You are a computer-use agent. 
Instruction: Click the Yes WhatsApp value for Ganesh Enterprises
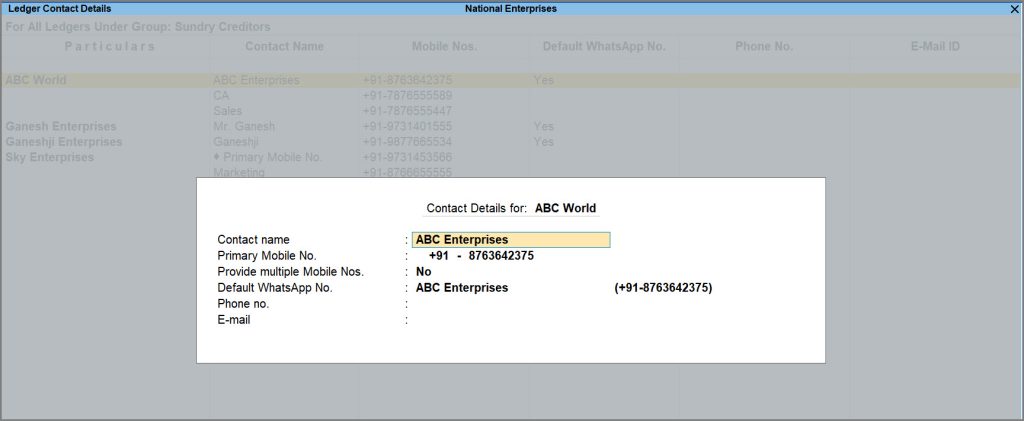tap(543, 127)
